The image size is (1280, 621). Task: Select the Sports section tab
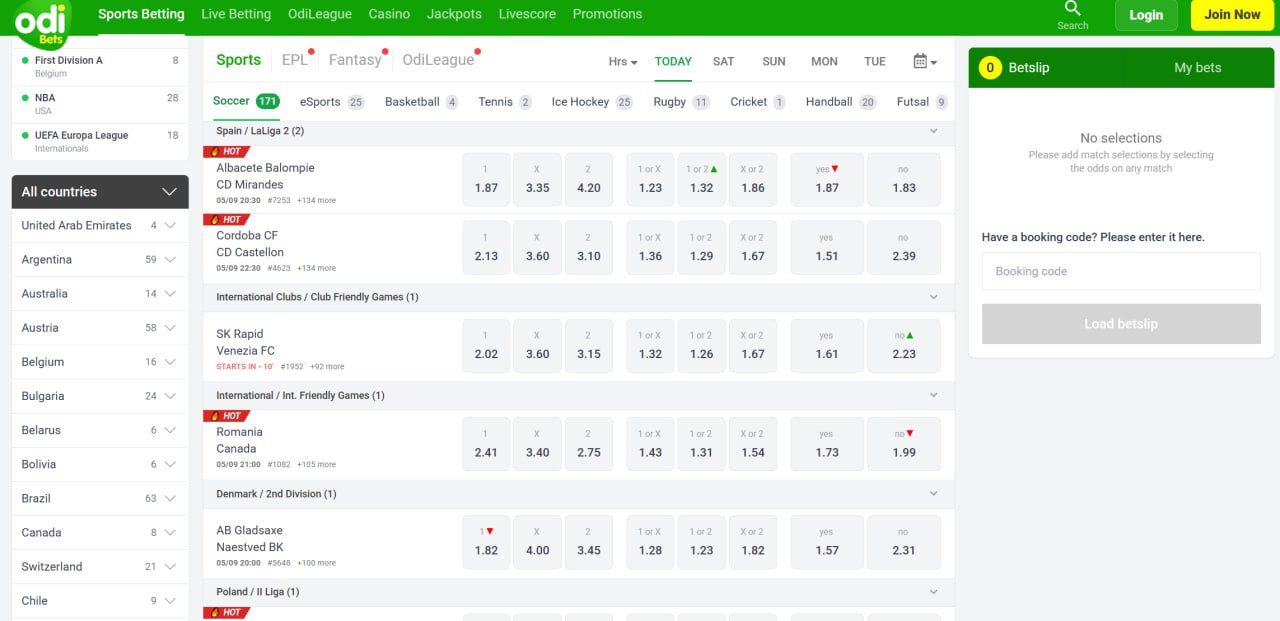239,60
